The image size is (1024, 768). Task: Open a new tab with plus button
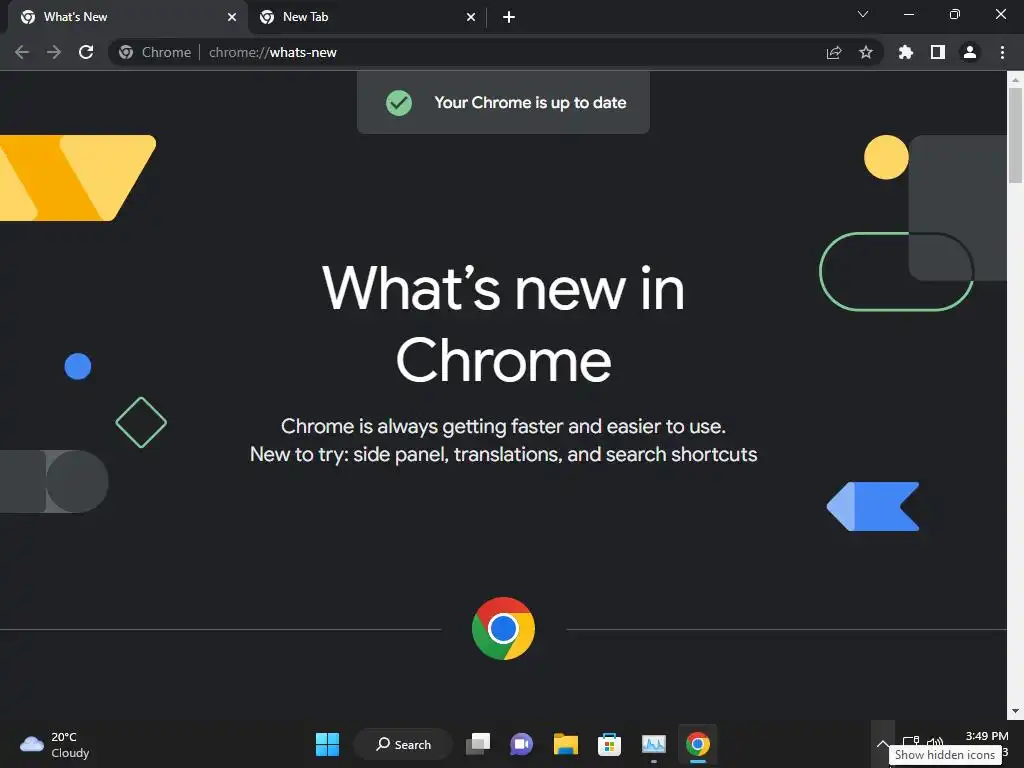[509, 17]
